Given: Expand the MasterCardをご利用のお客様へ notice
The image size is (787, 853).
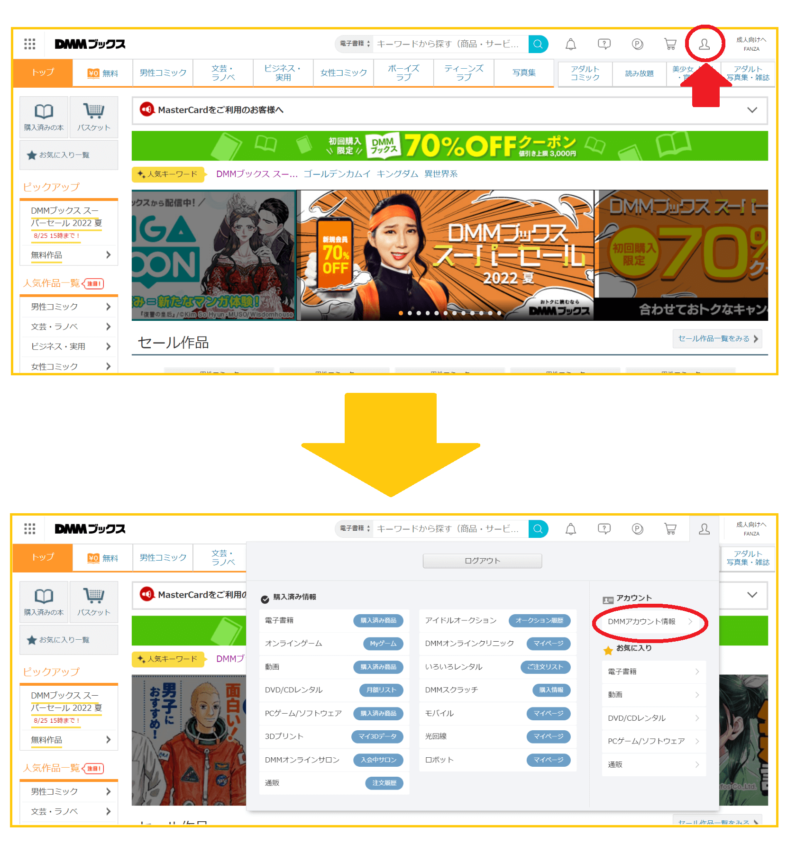Looking at the screenshot, I should (x=752, y=109).
